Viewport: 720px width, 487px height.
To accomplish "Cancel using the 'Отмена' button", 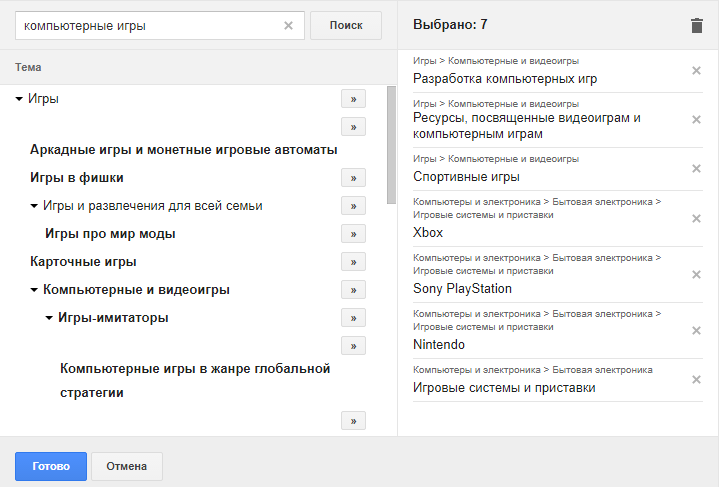I will [127, 466].
